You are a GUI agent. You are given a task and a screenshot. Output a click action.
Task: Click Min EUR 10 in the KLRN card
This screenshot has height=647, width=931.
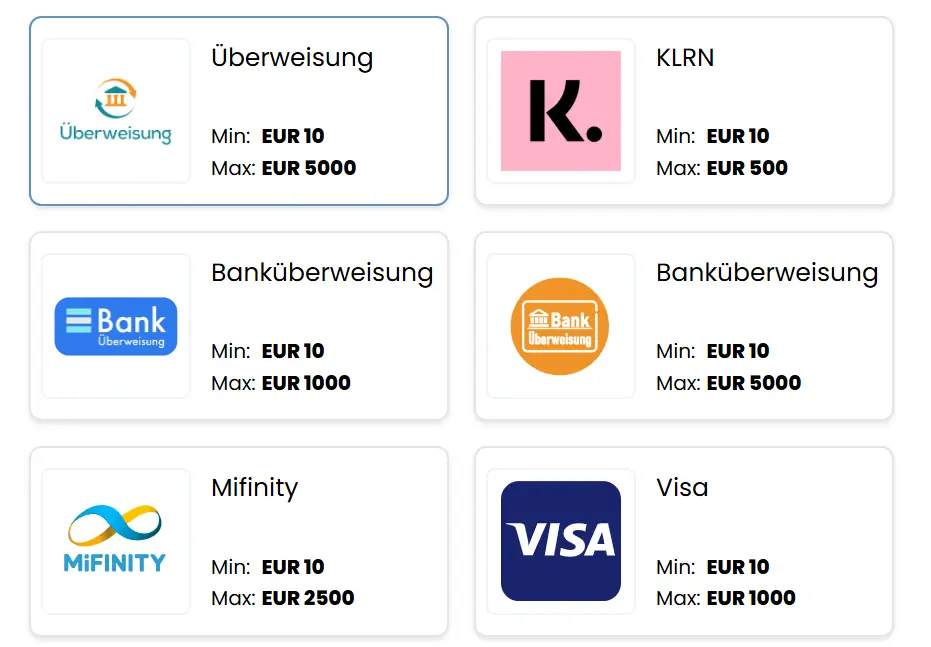coord(713,136)
